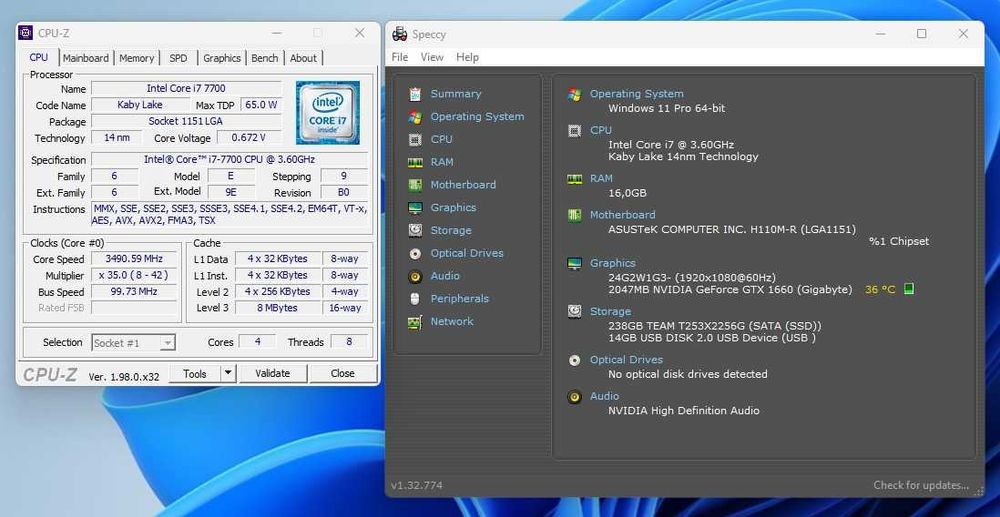
Task: Click the CPU-Z title bar app icon
Action: click(x=26, y=33)
